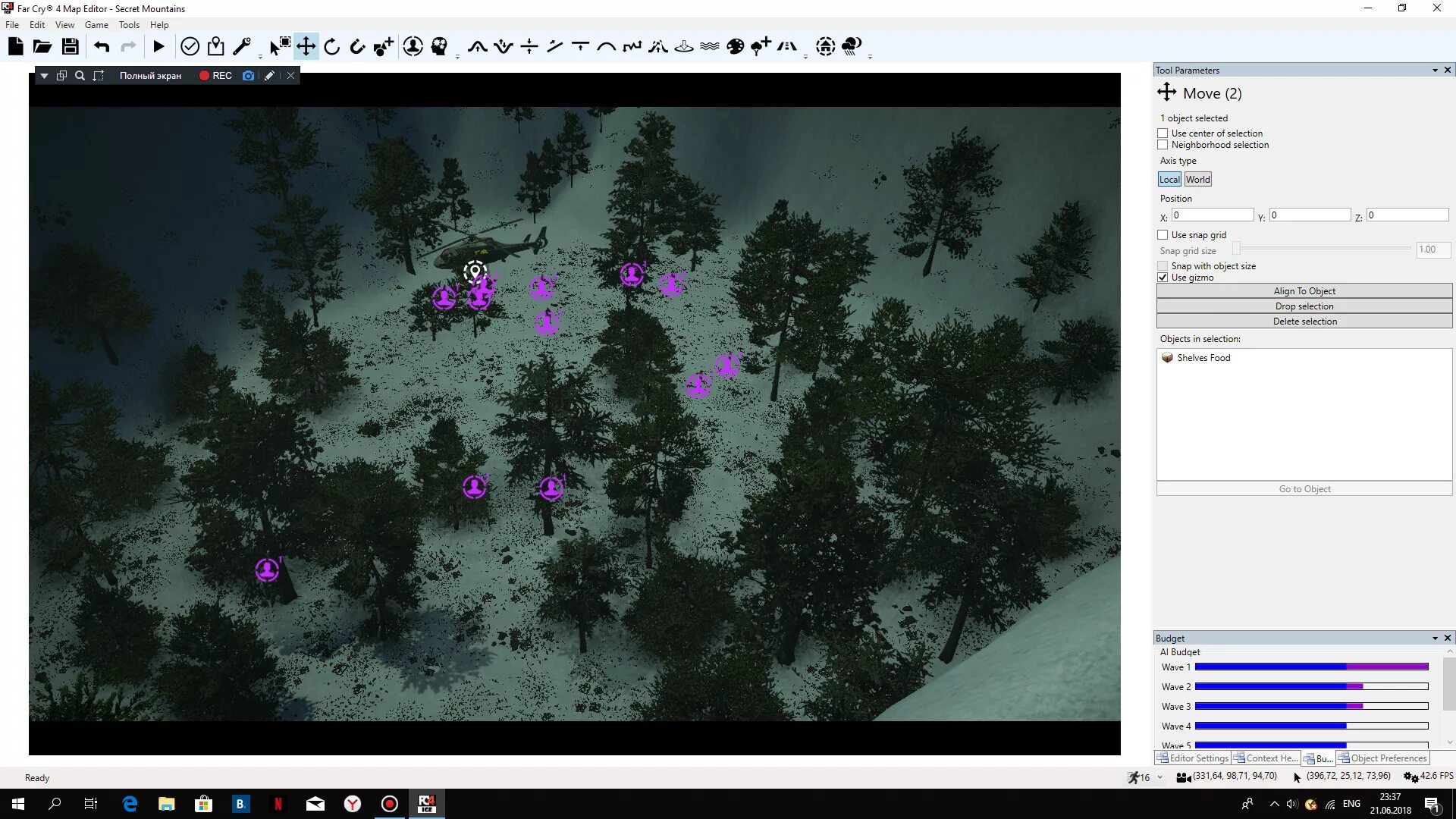Image resolution: width=1456 pixels, height=819 pixels.
Task: Select the Rotate tool
Action: (x=332, y=47)
